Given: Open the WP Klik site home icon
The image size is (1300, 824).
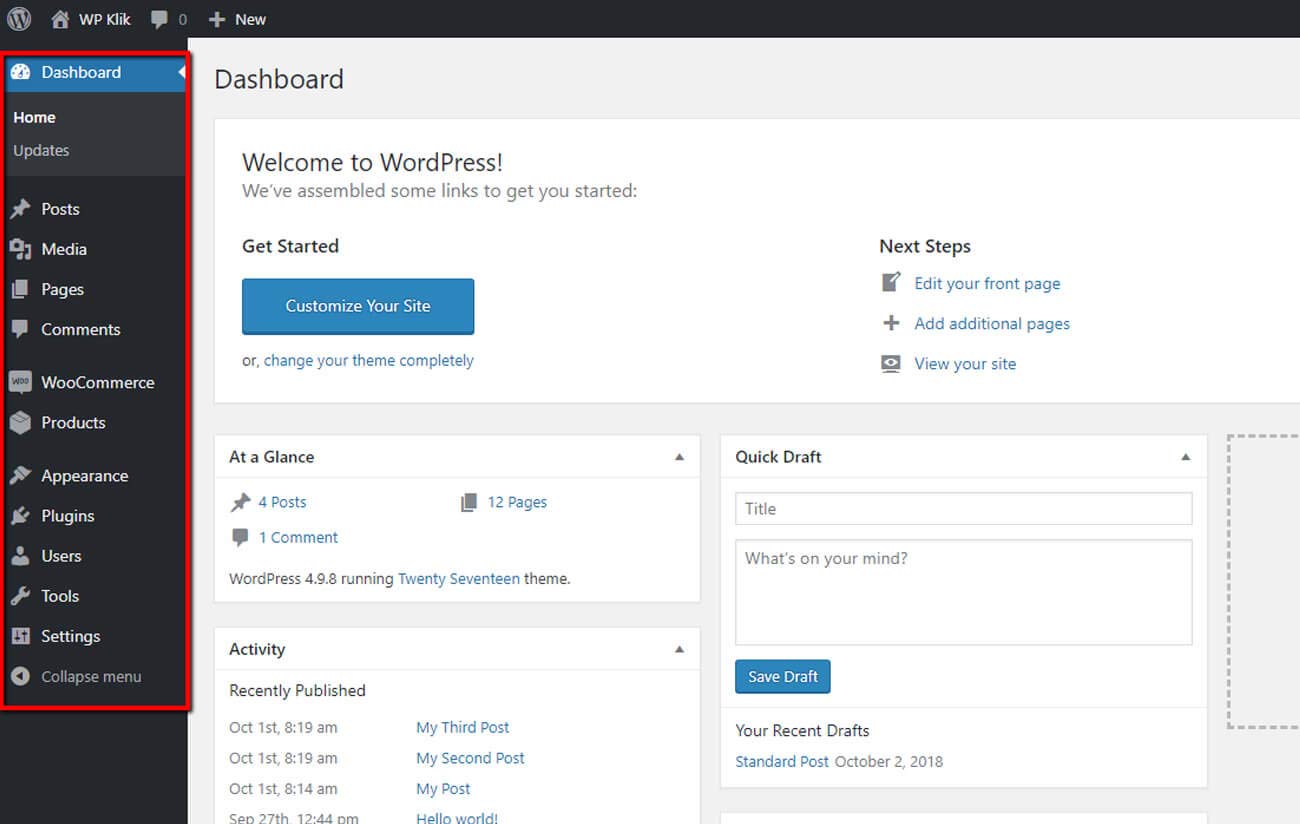Looking at the screenshot, I should tap(60, 19).
